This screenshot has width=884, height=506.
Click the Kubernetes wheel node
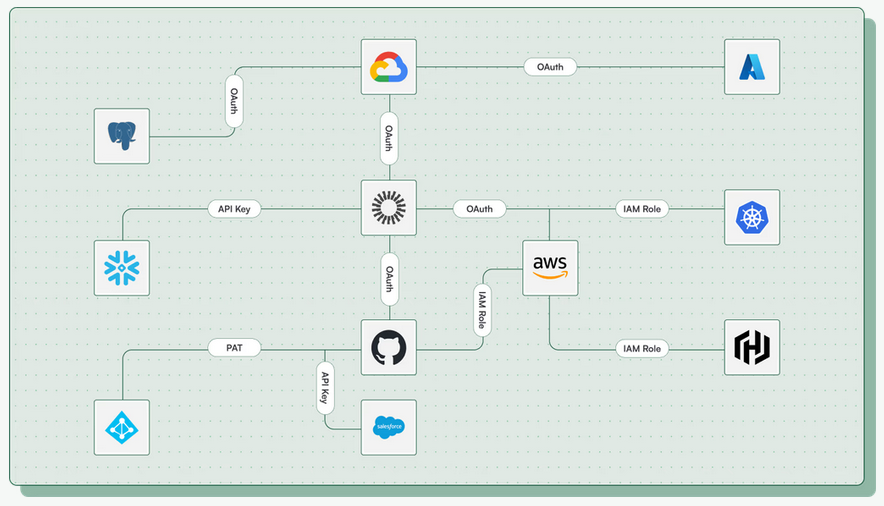[x=751, y=217]
